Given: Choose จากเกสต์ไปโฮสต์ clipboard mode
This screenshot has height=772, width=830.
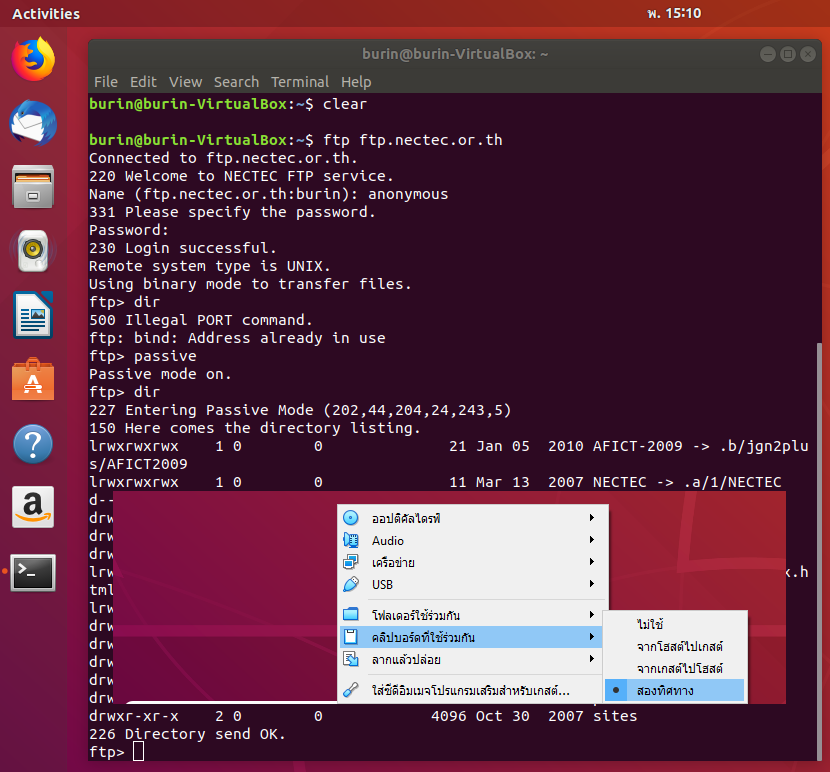Looking at the screenshot, I should coord(679,668).
